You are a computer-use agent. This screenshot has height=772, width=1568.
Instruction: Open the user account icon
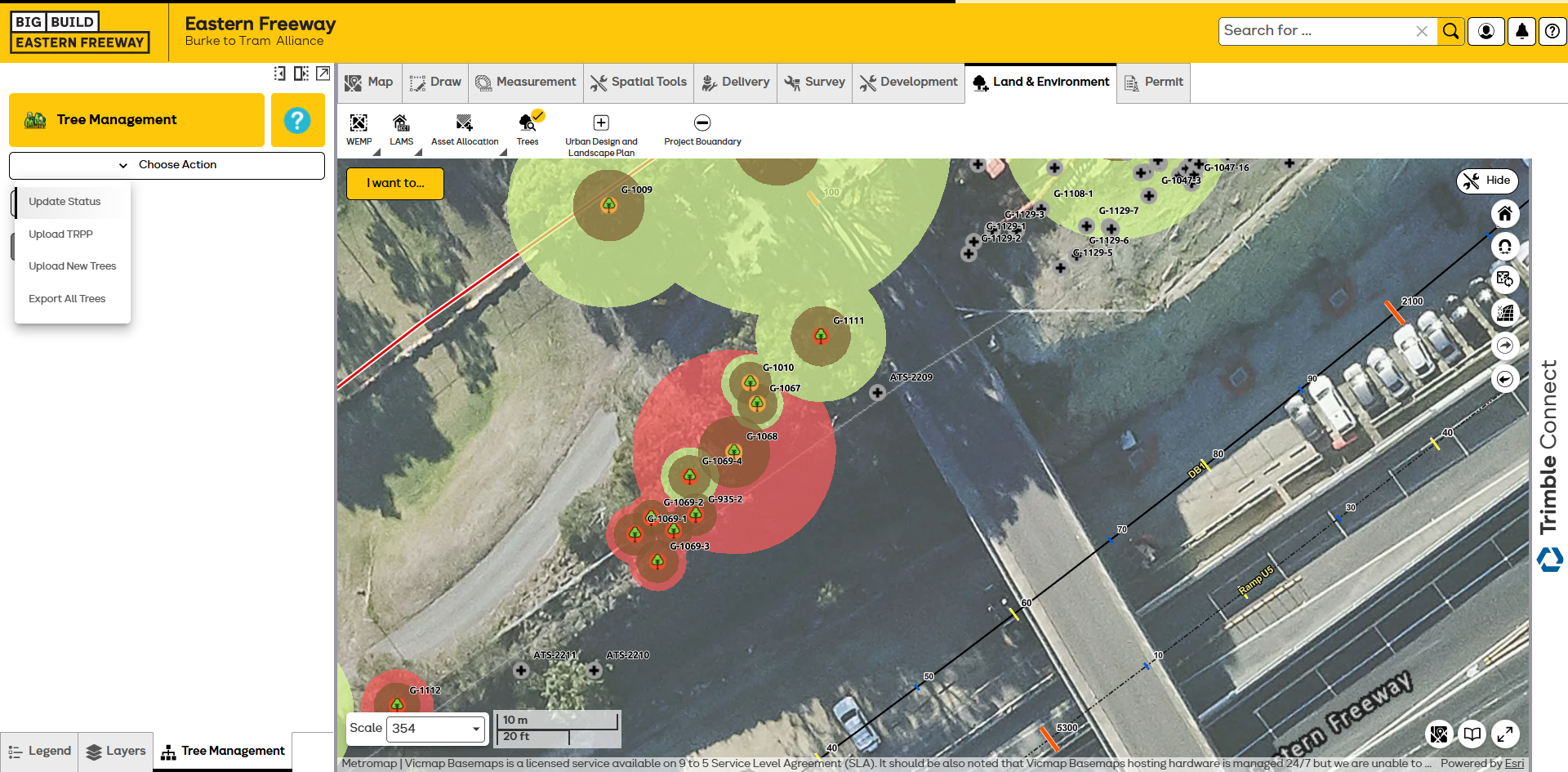point(1486,31)
